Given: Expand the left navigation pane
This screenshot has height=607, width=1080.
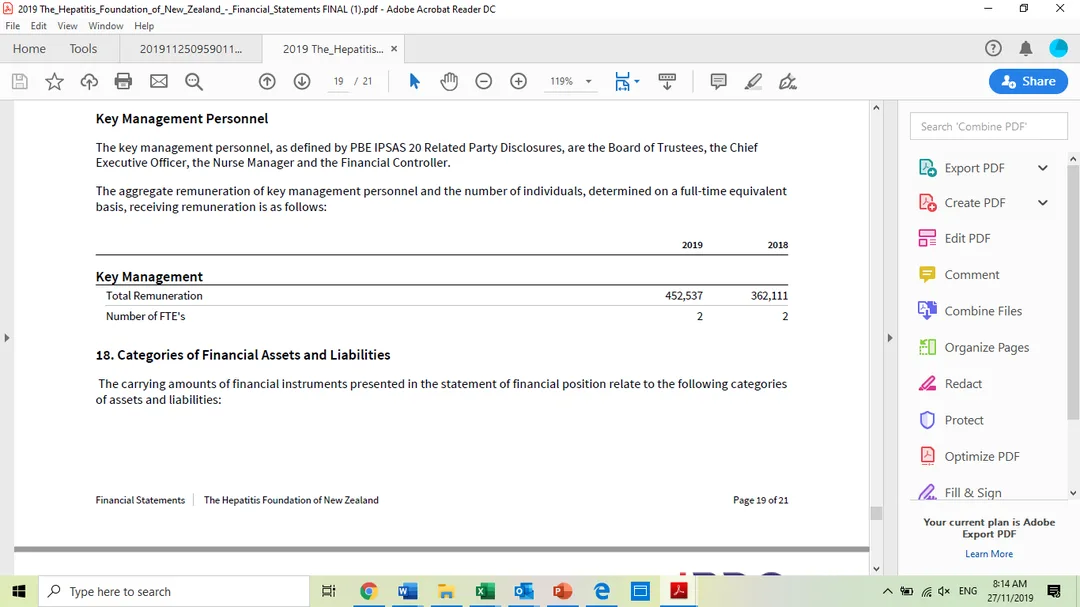Looking at the screenshot, I should pyautogui.click(x=7, y=338).
